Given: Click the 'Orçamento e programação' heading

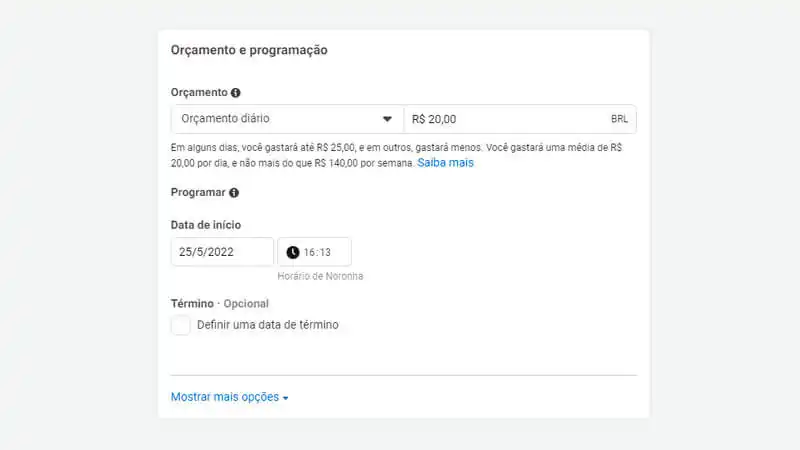Looking at the screenshot, I should [x=249, y=50].
